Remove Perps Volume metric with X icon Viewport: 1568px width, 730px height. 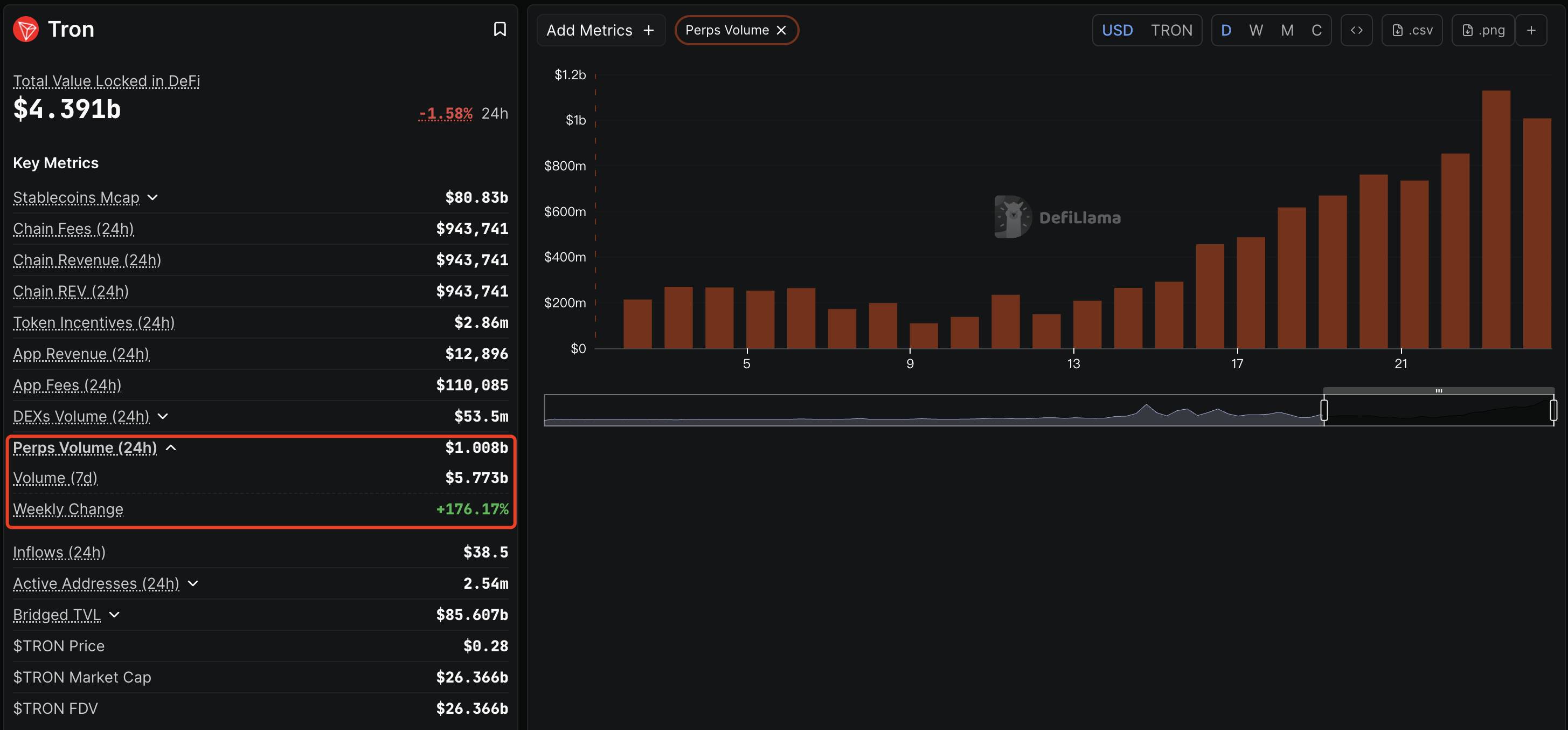(x=781, y=30)
